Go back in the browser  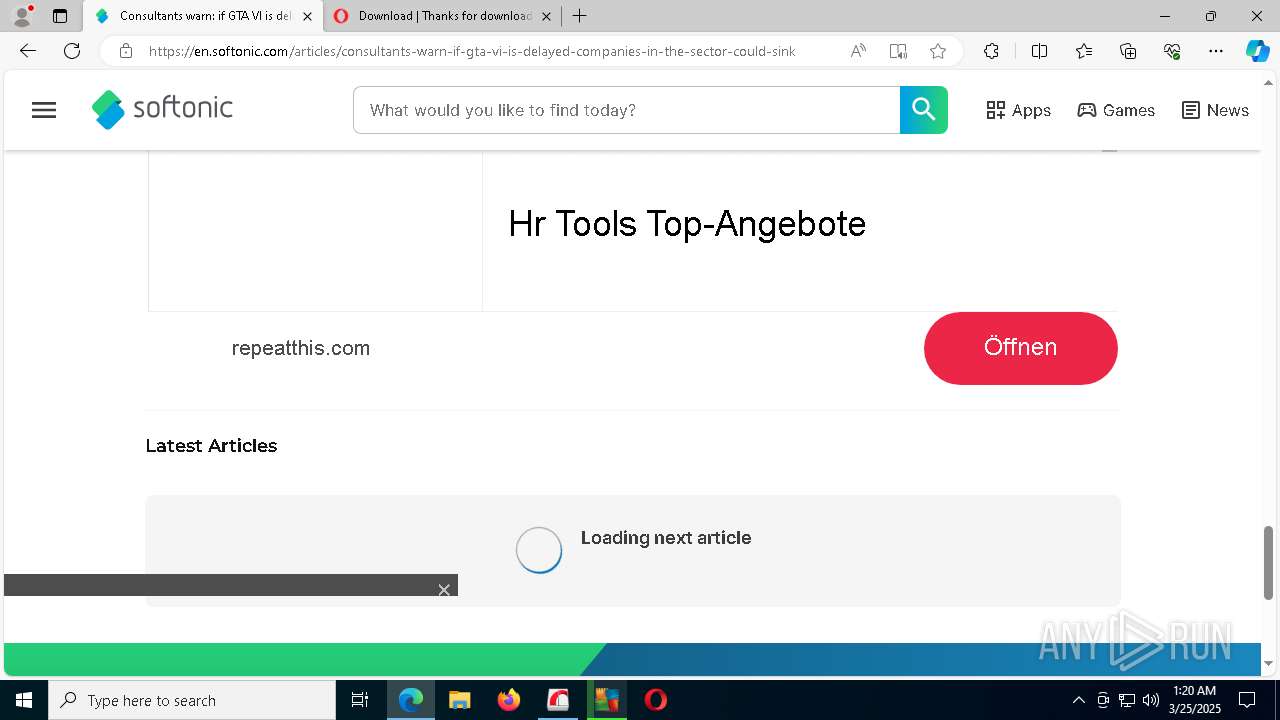[x=28, y=51]
